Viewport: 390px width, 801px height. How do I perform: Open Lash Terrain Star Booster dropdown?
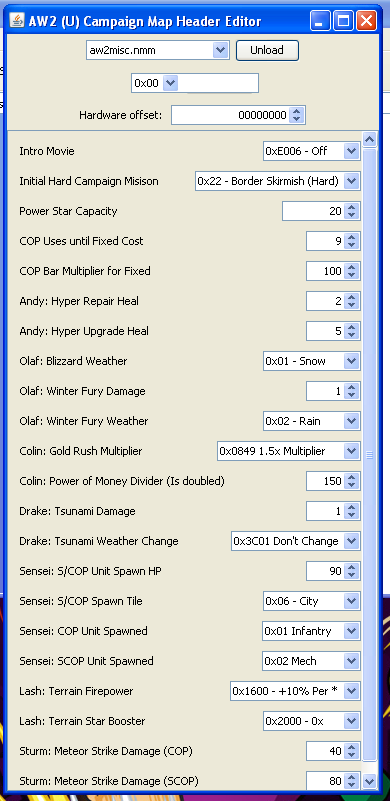351,721
